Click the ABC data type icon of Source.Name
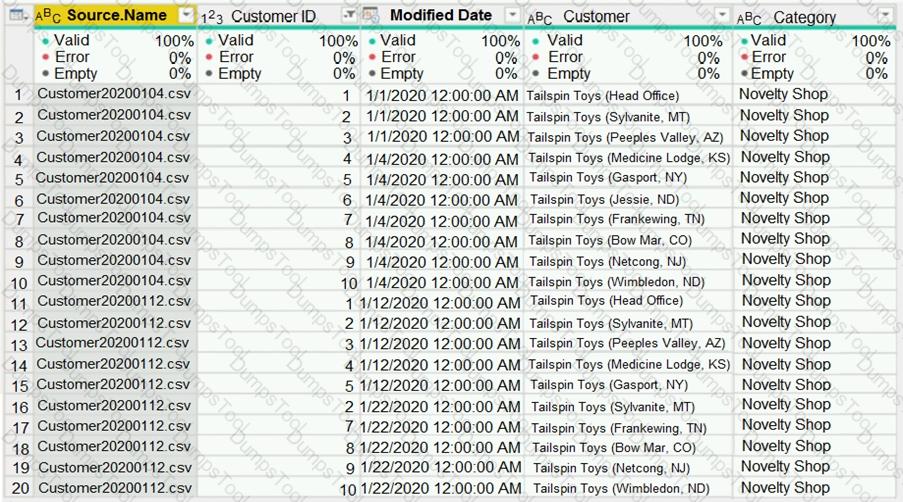The height and width of the screenshot is (502, 903). (48, 16)
